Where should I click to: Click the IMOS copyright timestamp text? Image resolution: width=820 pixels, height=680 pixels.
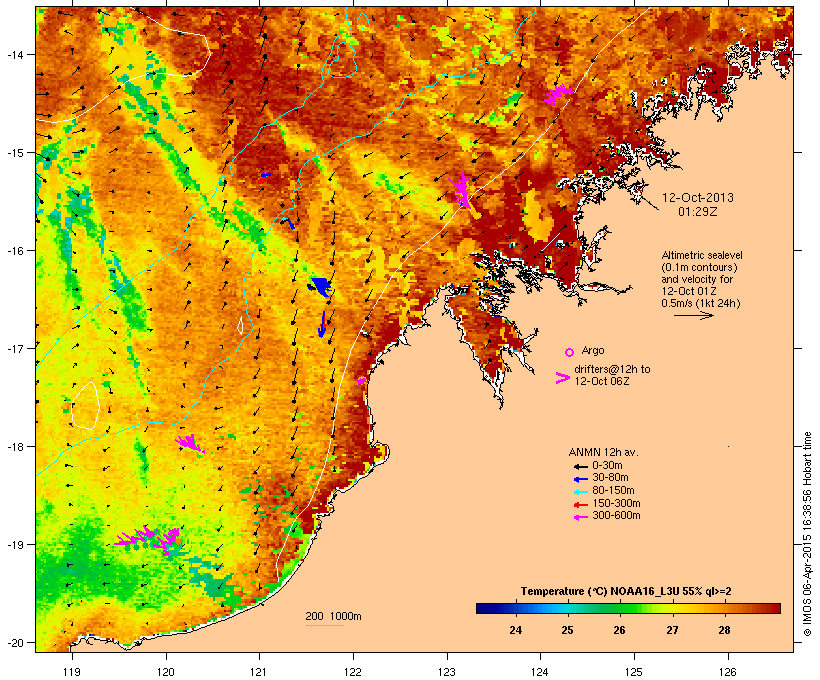[x=807, y=534]
